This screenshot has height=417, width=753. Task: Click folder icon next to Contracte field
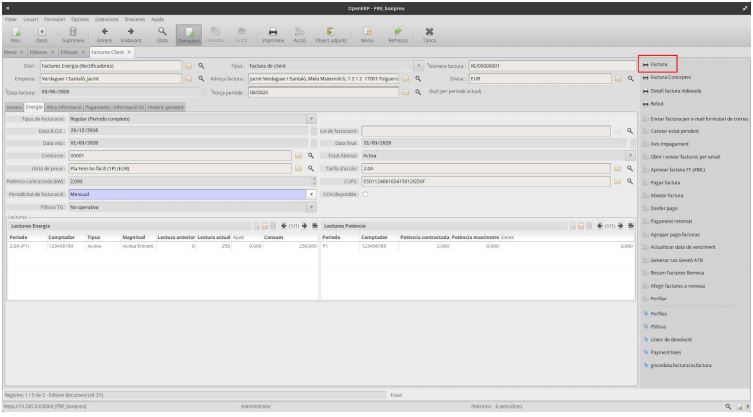(x=297, y=155)
